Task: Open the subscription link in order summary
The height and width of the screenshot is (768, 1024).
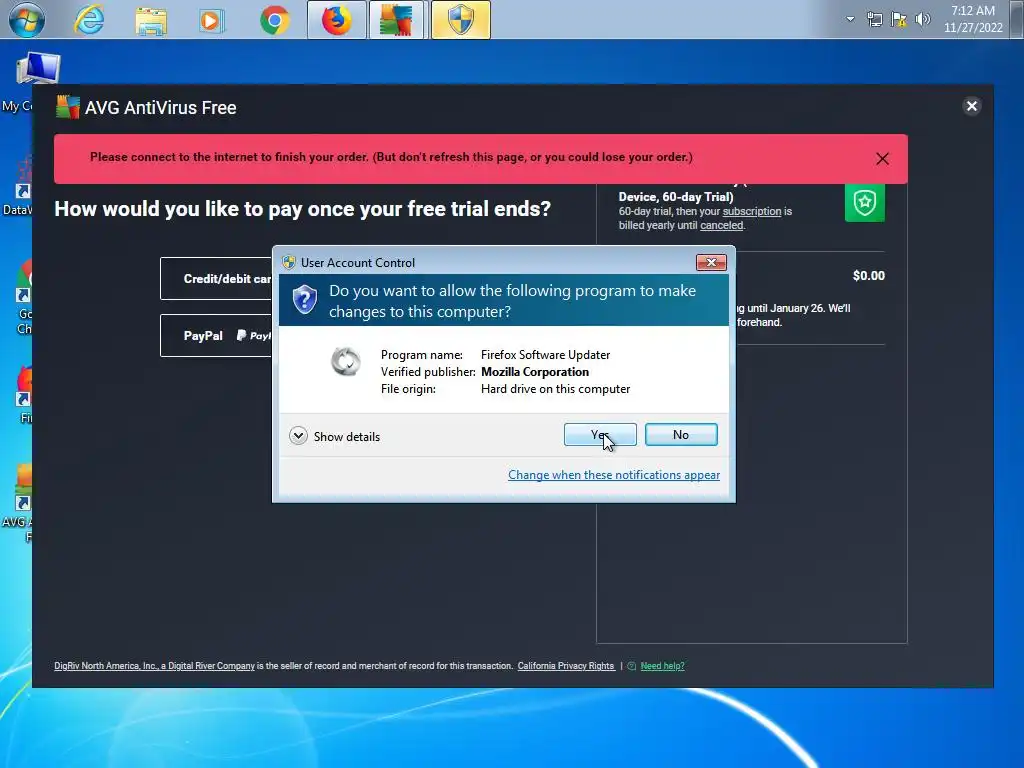Action: coord(751,212)
